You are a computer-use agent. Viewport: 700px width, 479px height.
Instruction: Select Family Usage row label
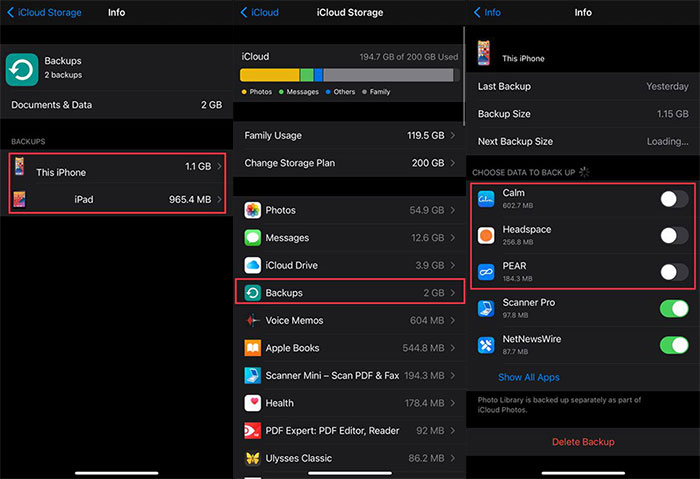coord(273,135)
